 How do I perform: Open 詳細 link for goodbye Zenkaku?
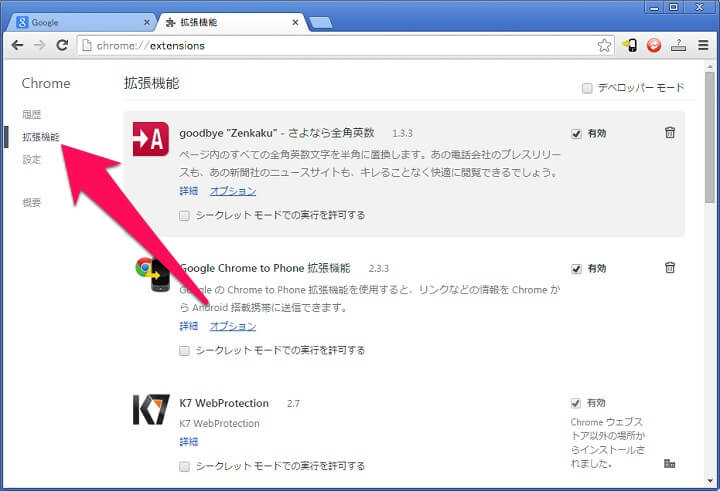pyautogui.click(x=189, y=191)
